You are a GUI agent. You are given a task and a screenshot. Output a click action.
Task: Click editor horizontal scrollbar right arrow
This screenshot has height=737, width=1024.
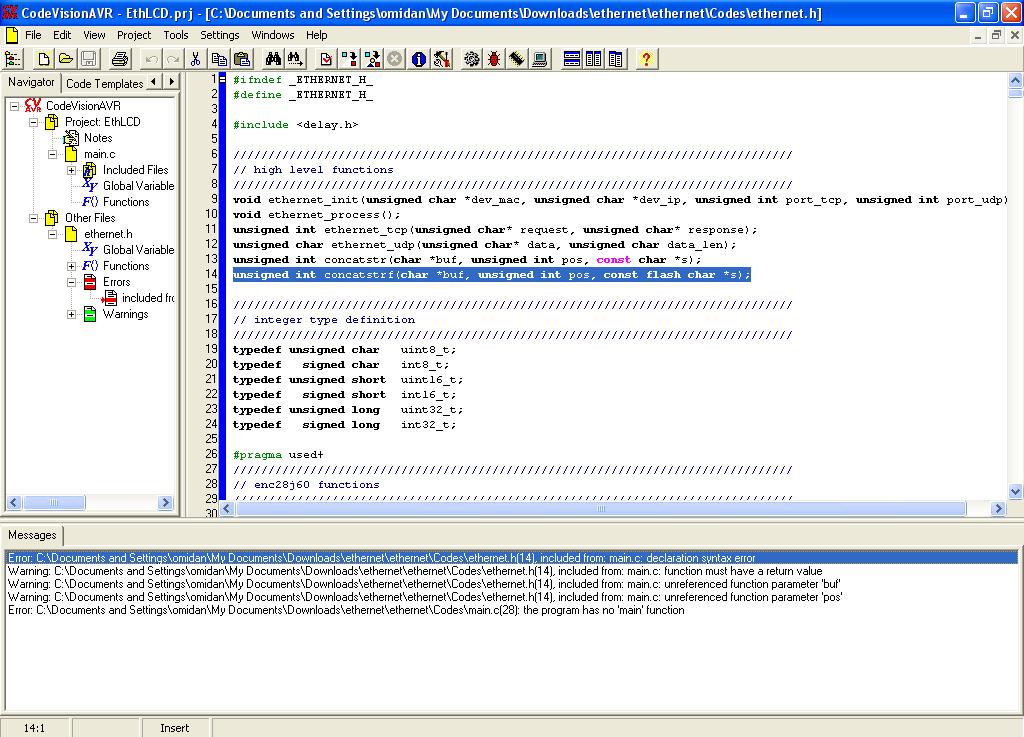coord(998,509)
